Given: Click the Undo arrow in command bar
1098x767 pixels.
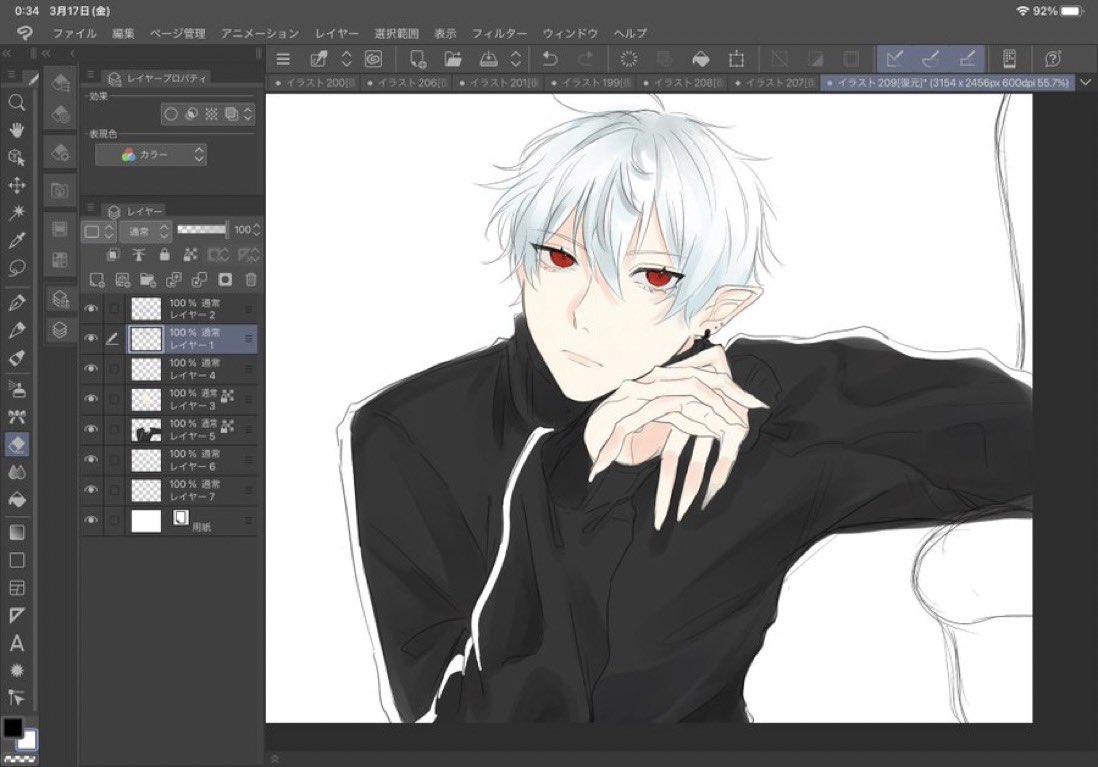Looking at the screenshot, I should (550, 59).
